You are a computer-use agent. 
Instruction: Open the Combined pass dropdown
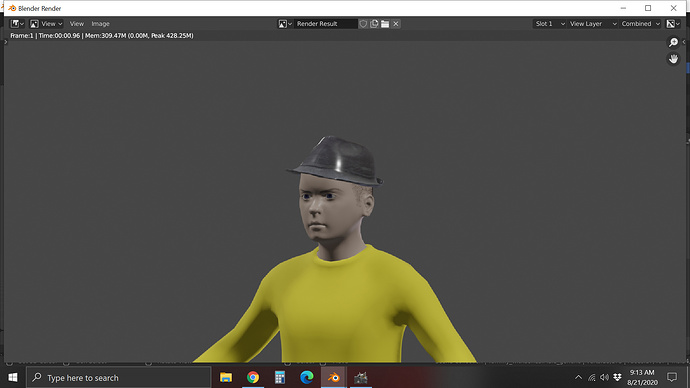tap(640, 24)
